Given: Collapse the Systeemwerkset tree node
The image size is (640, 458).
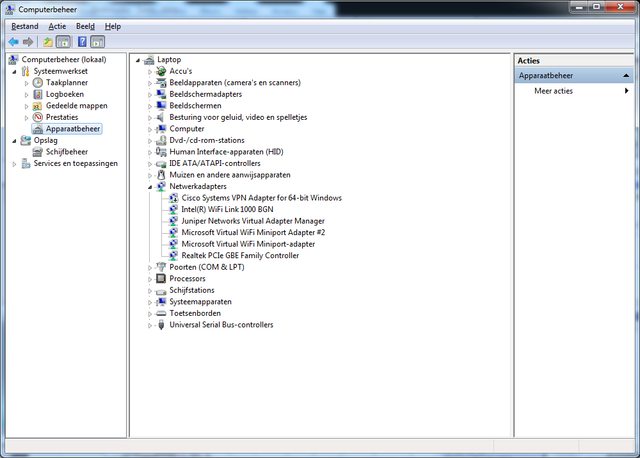Looking at the screenshot, I should pos(14,72).
